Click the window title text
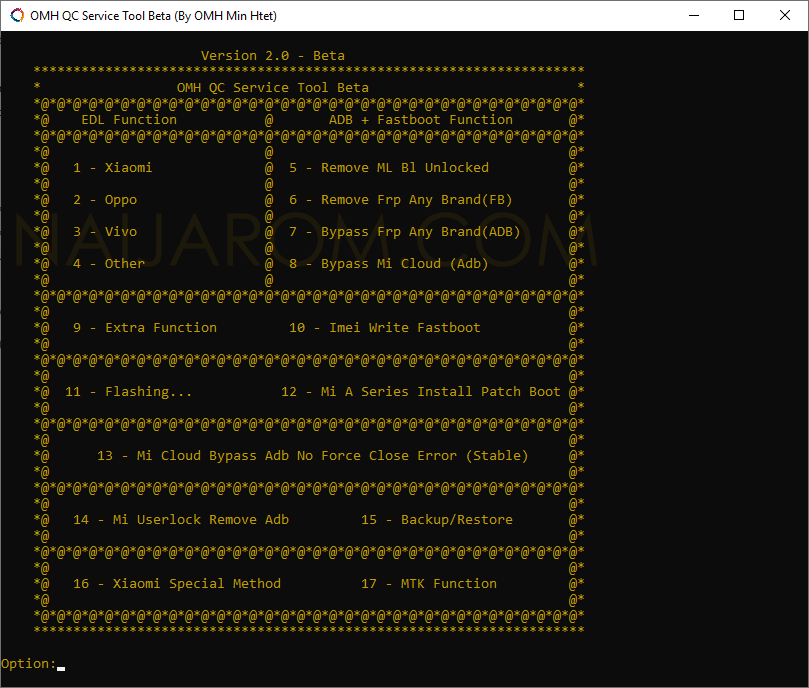The width and height of the screenshot is (809, 688). pos(153,16)
